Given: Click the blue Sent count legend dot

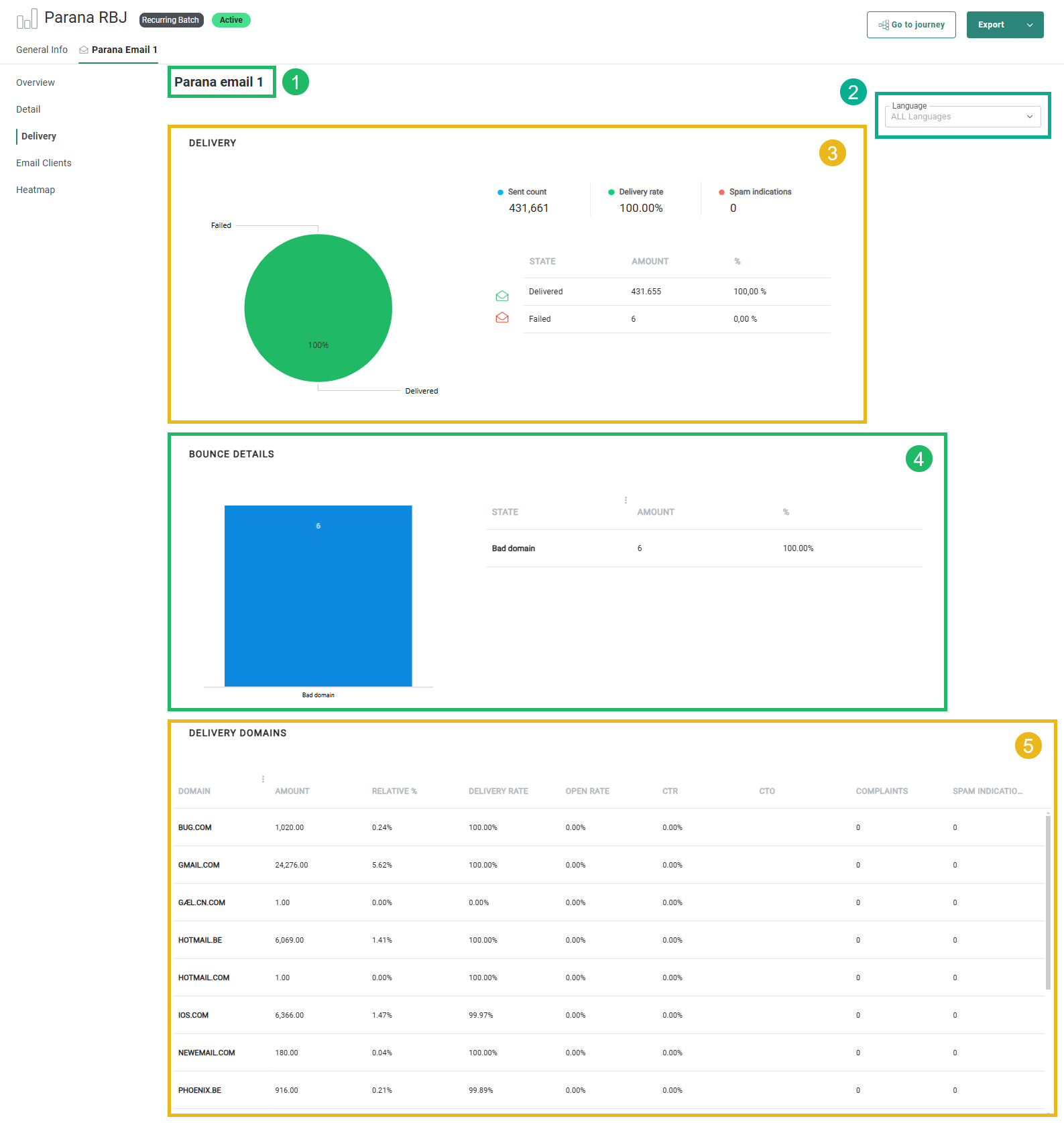Looking at the screenshot, I should coord(500,192).
